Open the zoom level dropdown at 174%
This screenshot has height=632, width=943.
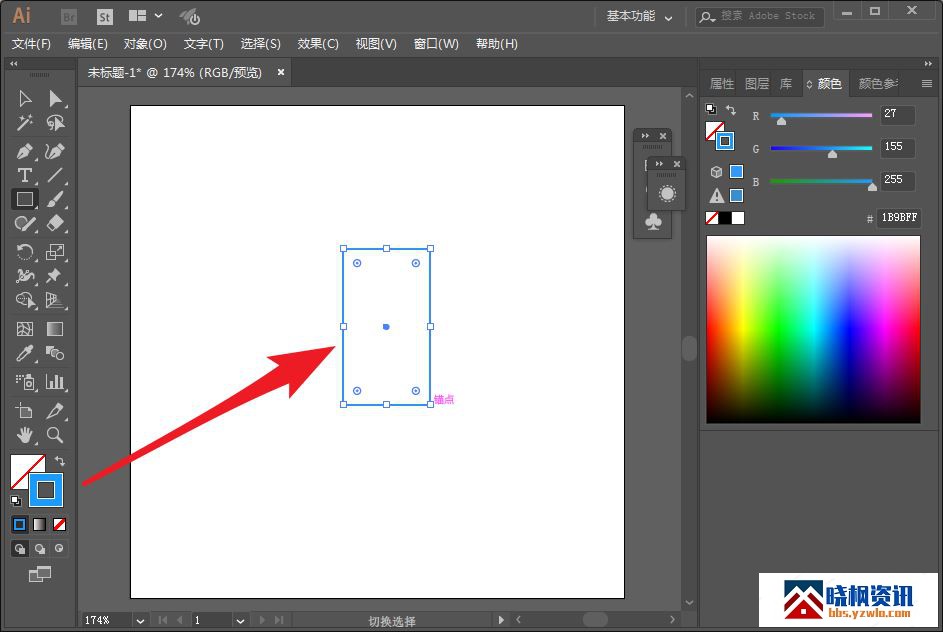point(140,621)
